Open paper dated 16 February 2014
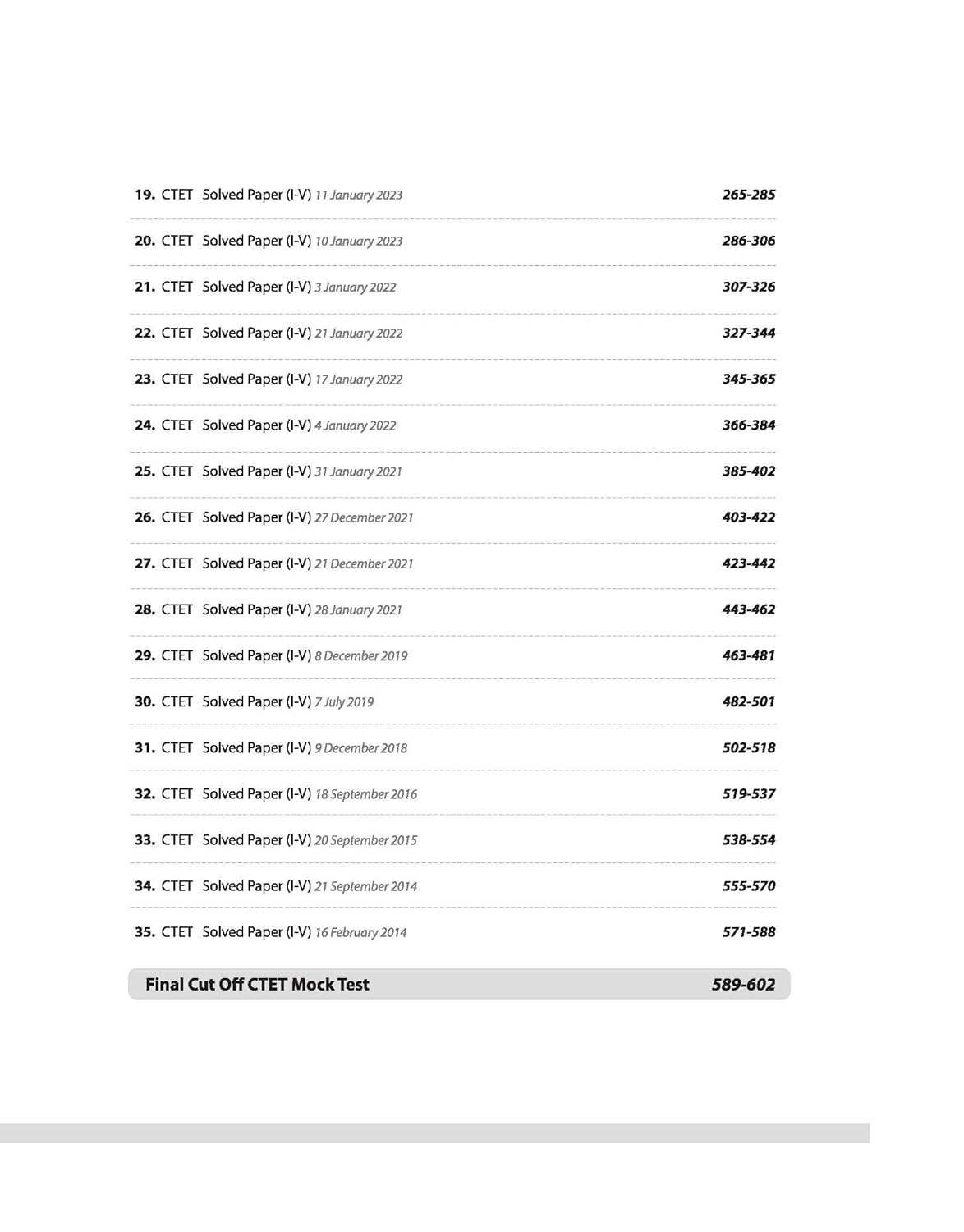Viewport: 964px width, 1232px height. click(x=454, y=932)
